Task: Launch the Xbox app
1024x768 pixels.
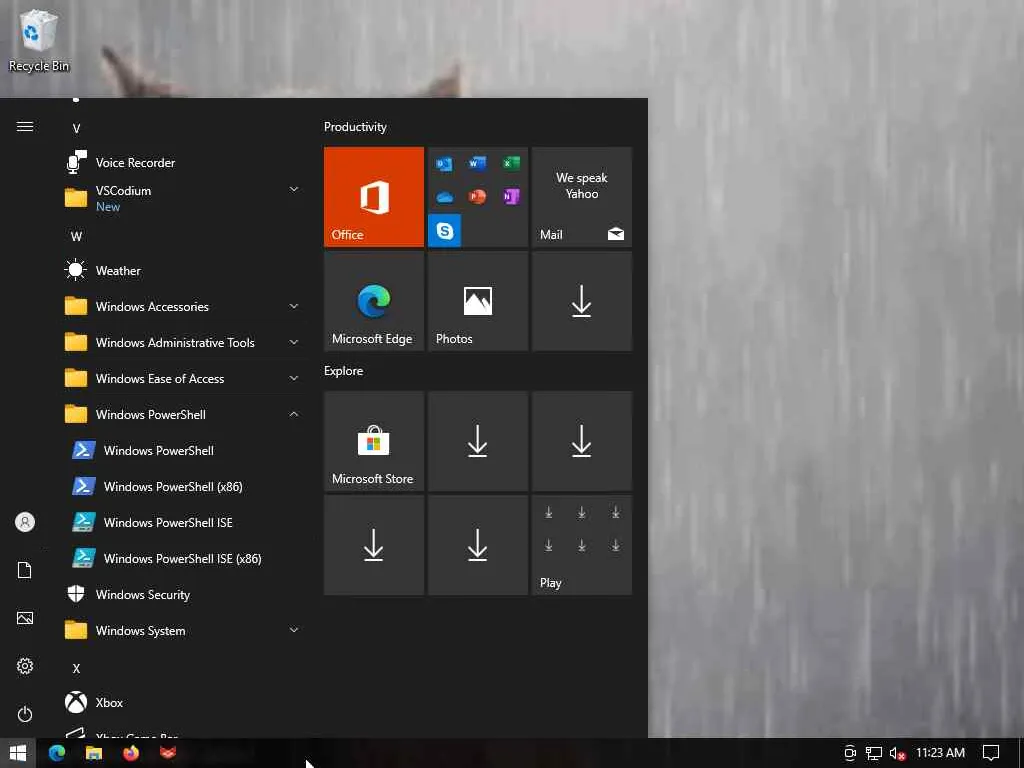Action: [x=183, y=703]
